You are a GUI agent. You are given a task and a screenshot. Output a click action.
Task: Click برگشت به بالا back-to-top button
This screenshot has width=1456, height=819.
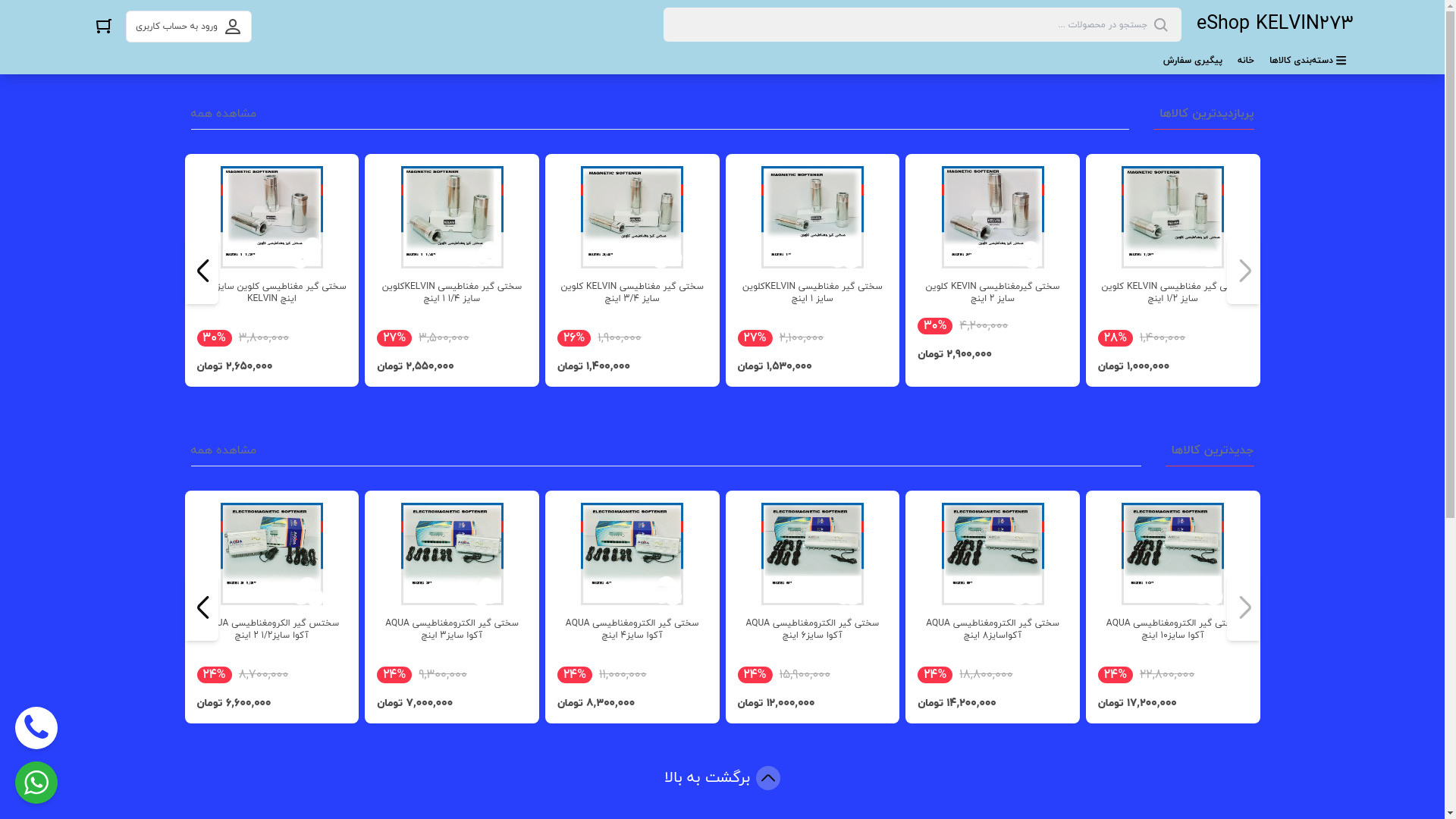click(722, 778)
